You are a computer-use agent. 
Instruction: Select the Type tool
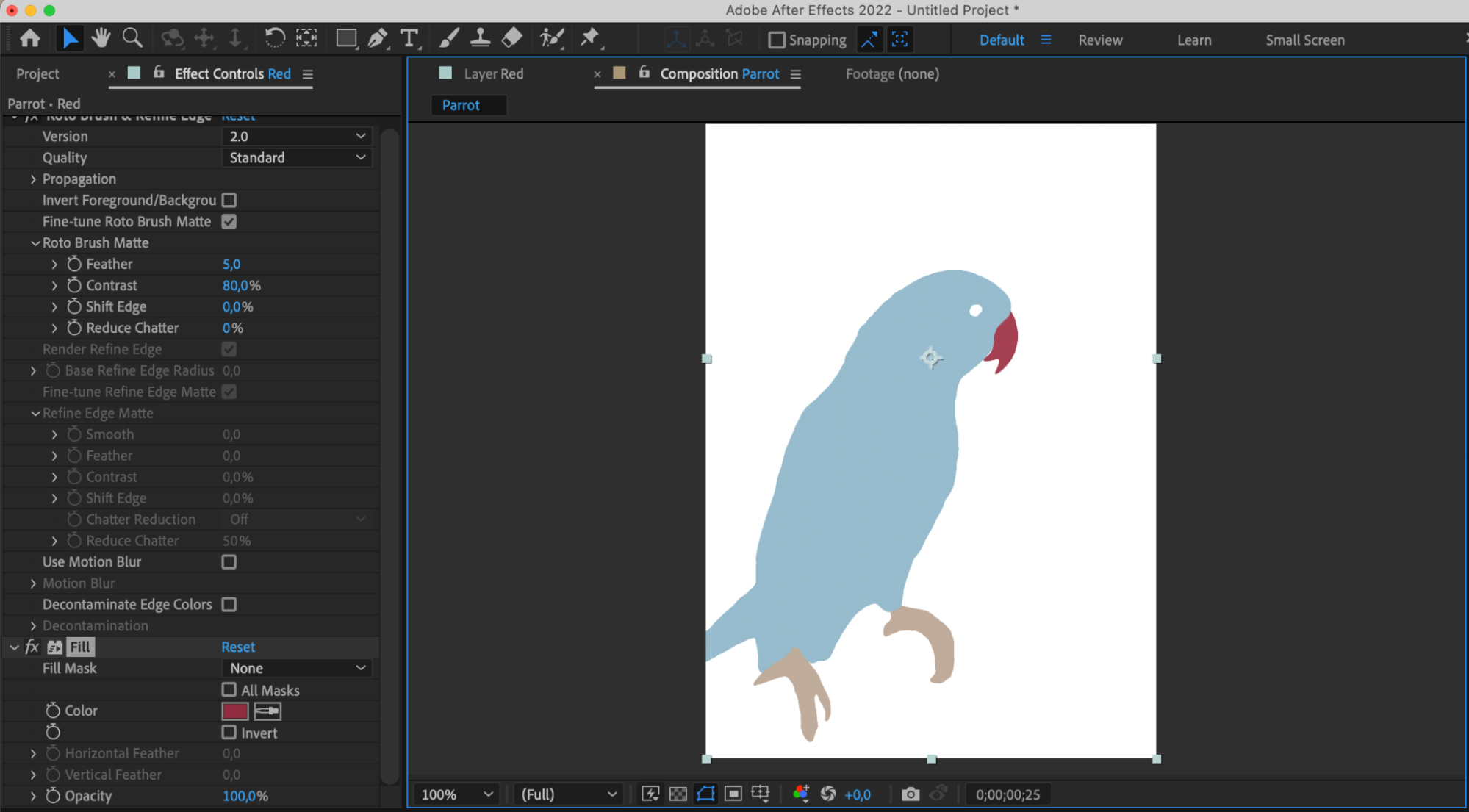point(409,39)
